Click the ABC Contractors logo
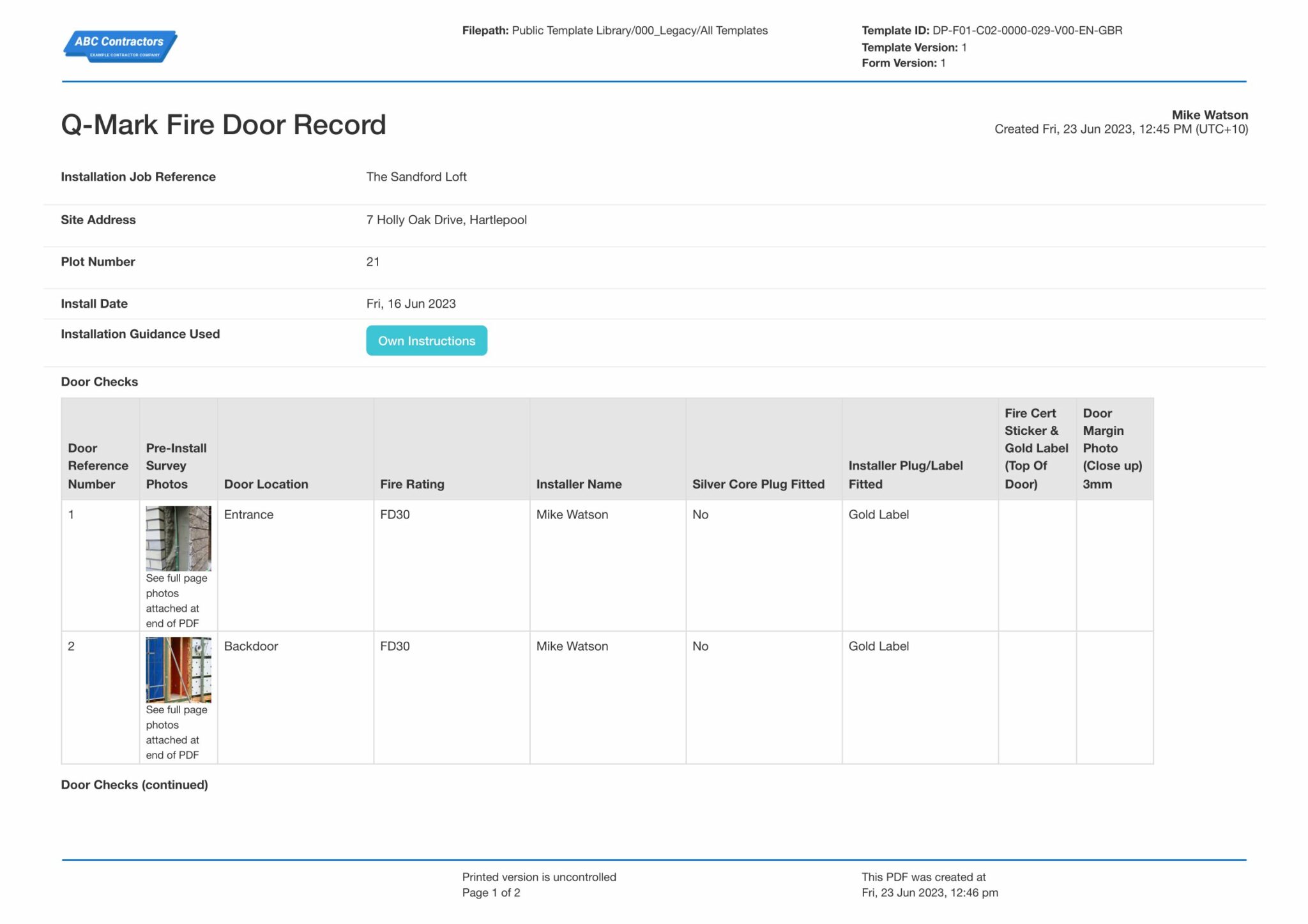The height and width of the screenshot is (924, 1308). [x=120, y=46]
